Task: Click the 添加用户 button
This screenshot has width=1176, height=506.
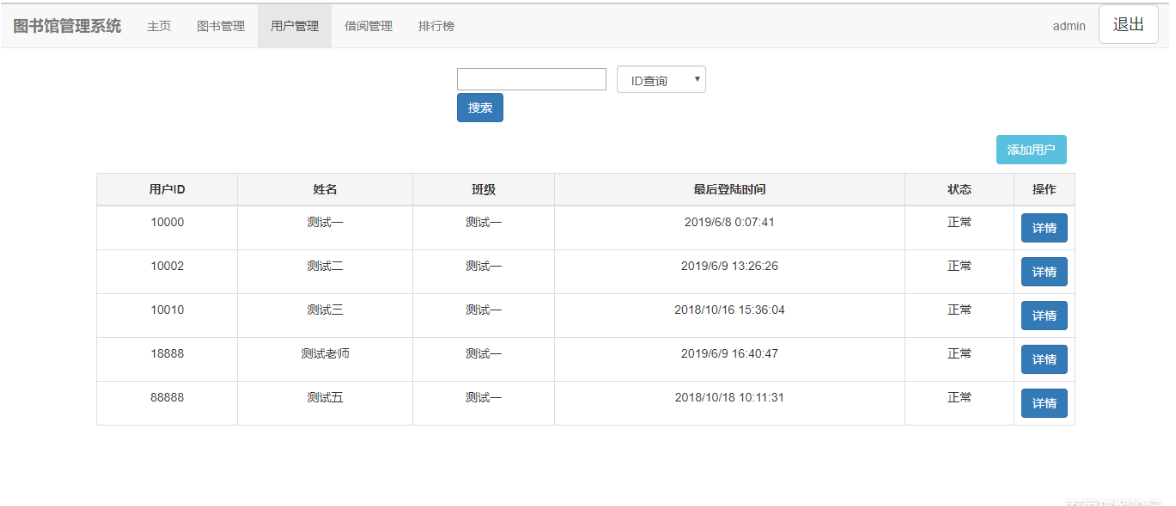Action: tap(1031, 150)
